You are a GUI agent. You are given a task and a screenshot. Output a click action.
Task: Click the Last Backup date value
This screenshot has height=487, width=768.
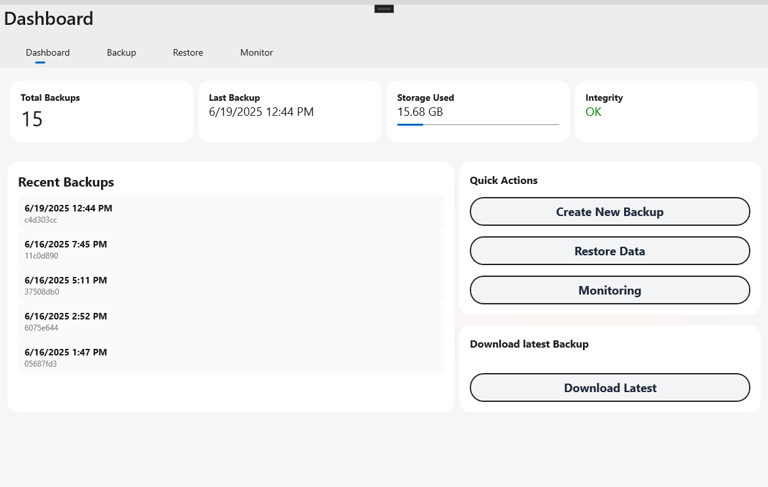click(261, 112)
